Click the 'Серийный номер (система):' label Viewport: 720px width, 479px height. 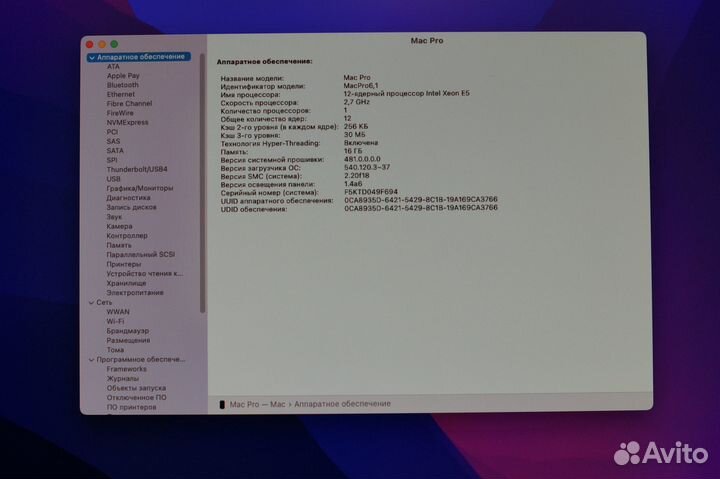click(x=269, y=193)
